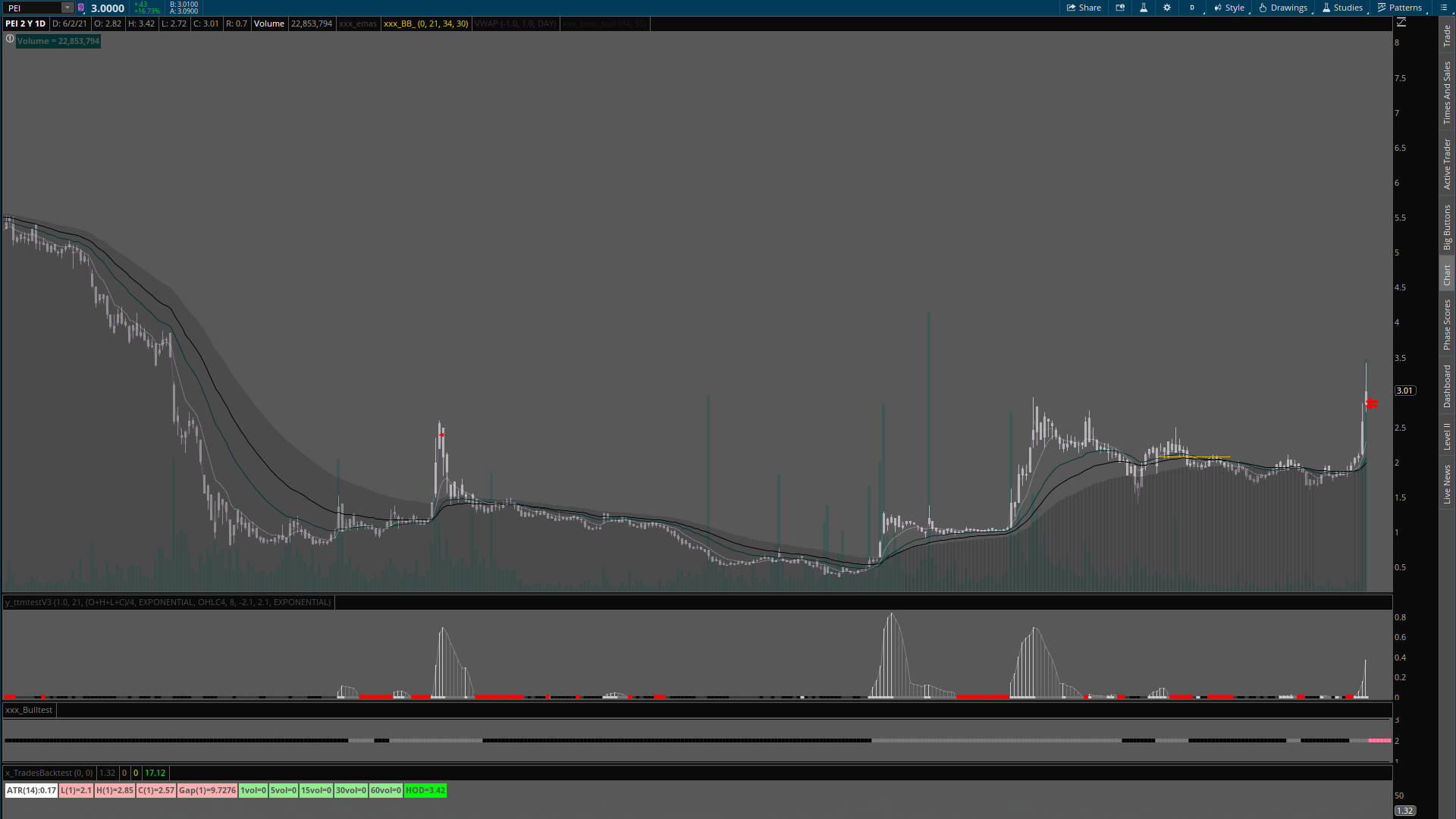
Task: Click the list menu icon at top right
Action: [1444, 8]
